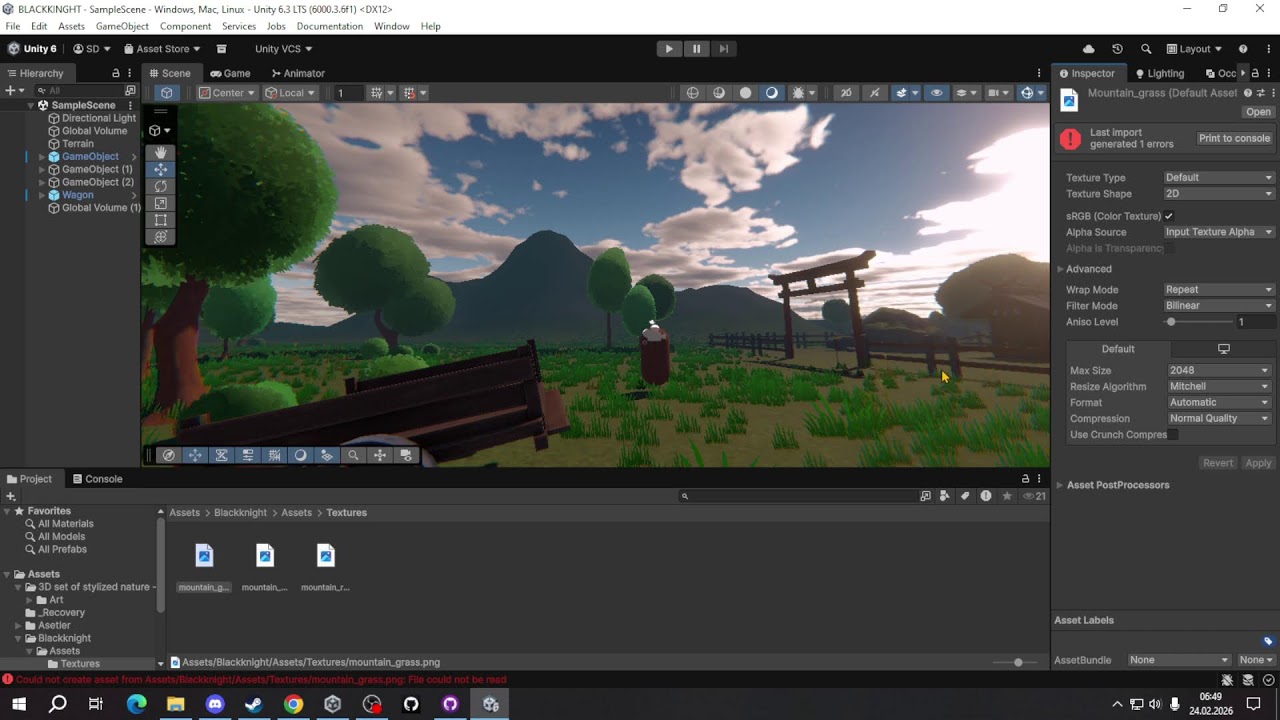This screenshot has height=720, width=1280.
Task: Expand the Wagon object in Hierarchy
Action: click(42, 195)
